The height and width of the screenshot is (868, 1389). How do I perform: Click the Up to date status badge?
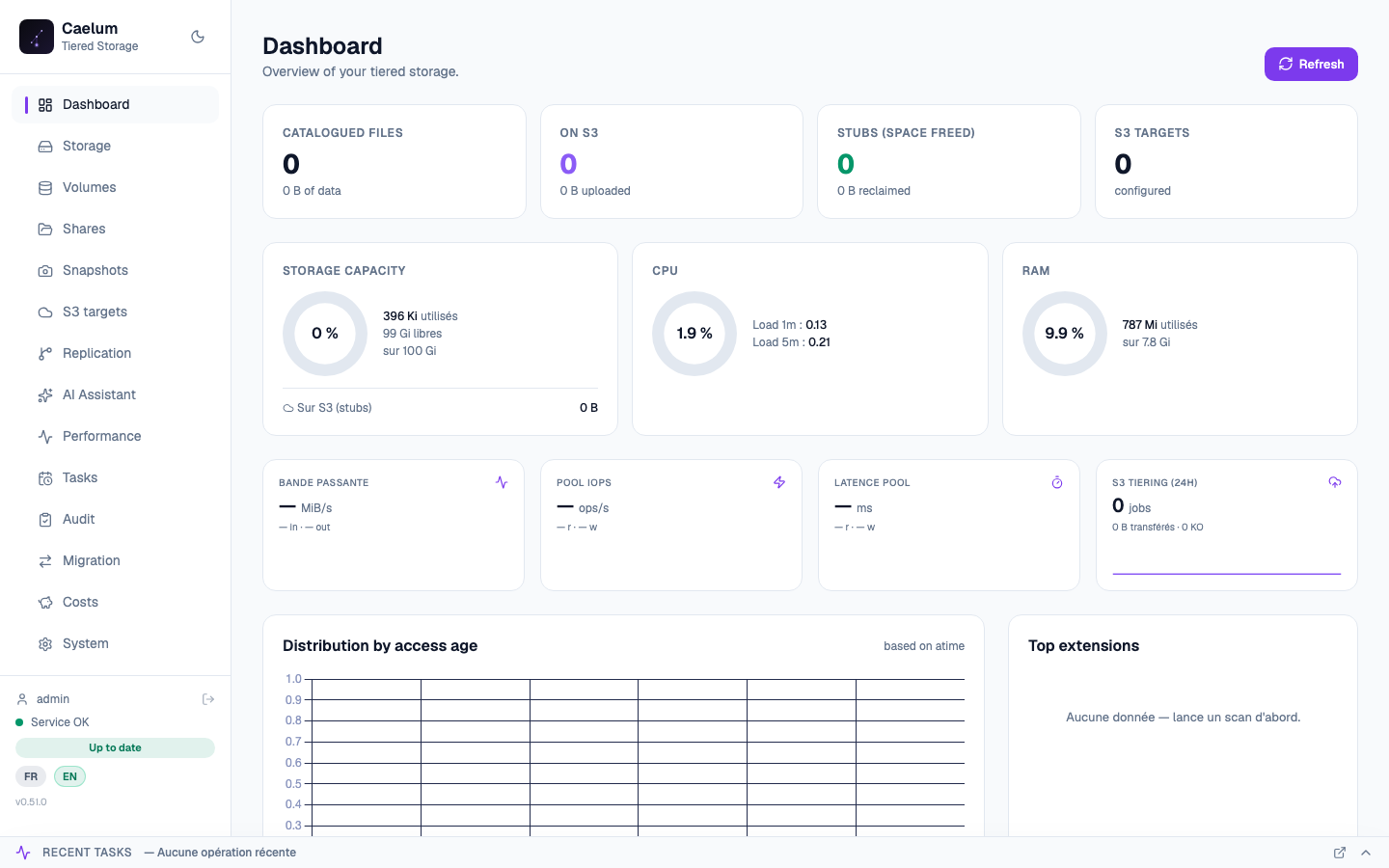tap(115, 747)
